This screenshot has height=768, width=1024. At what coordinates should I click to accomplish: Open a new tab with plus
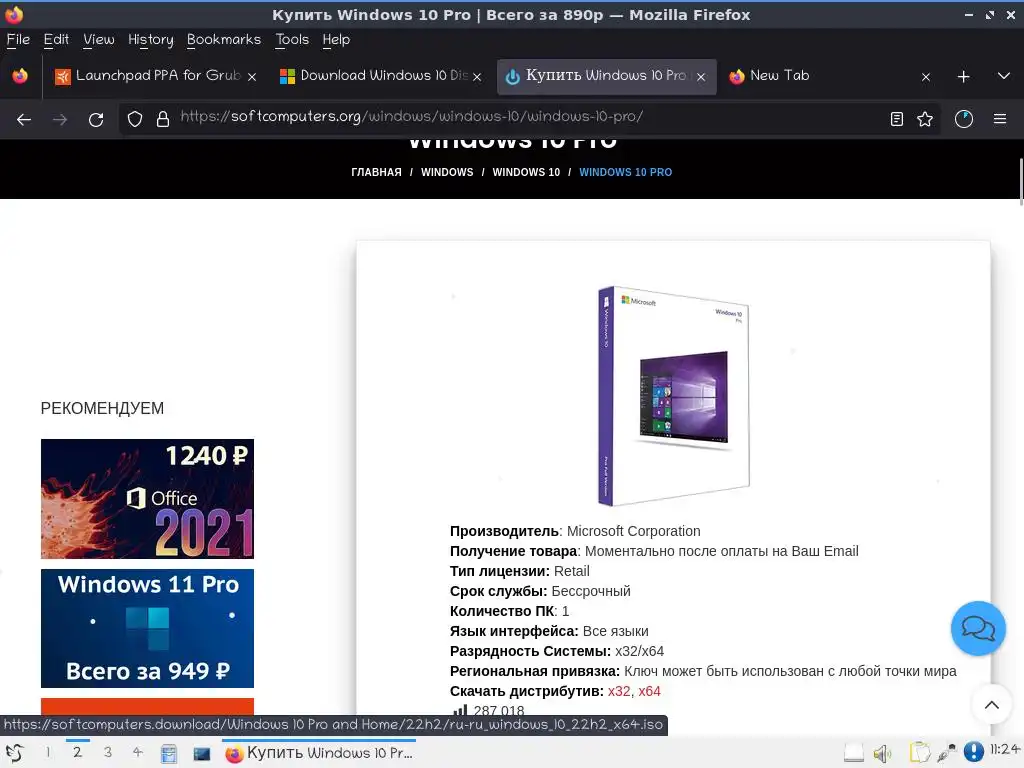coord(963,77)
